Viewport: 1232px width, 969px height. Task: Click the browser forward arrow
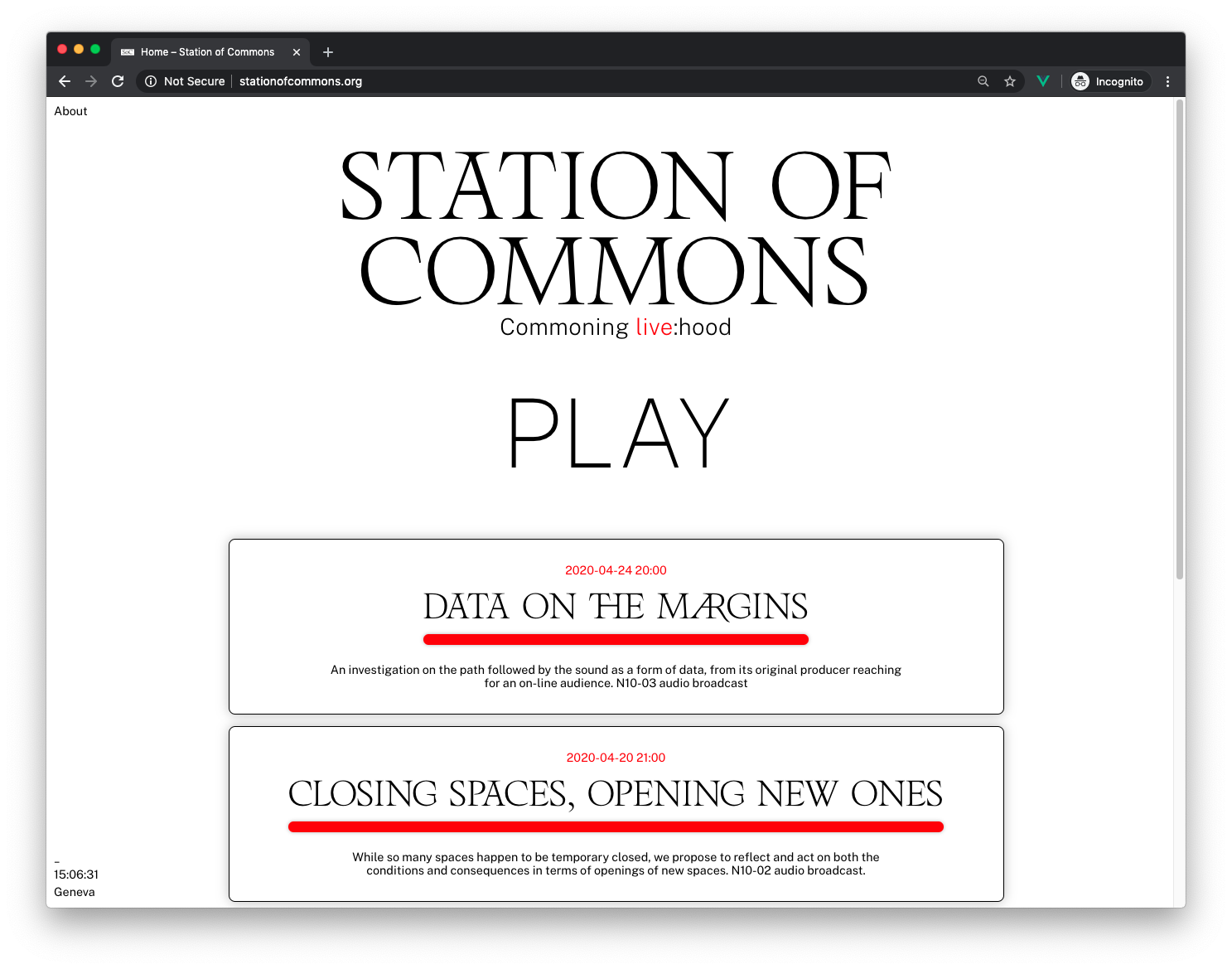(91, 81)
